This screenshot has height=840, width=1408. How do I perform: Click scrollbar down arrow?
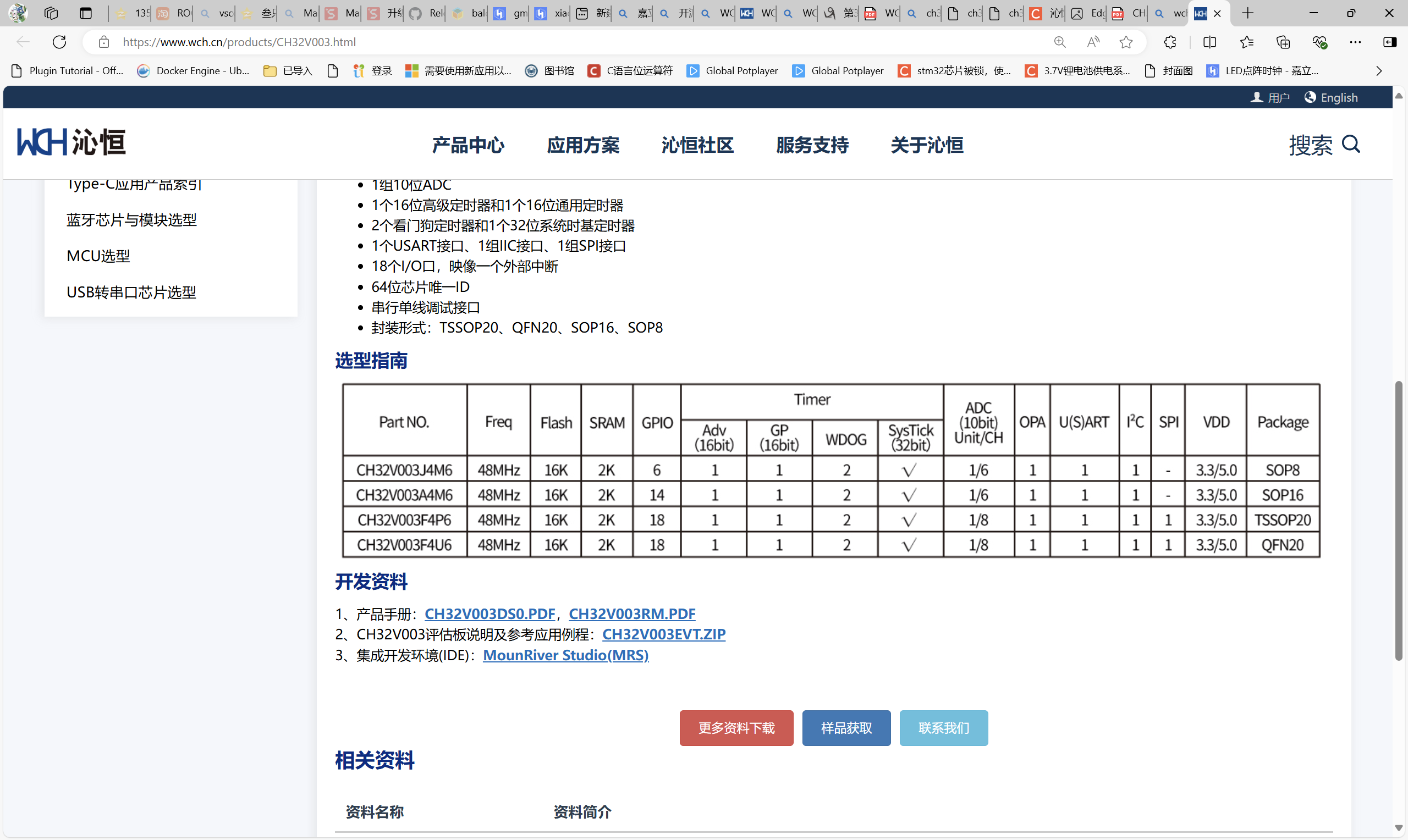[1399, 828]
